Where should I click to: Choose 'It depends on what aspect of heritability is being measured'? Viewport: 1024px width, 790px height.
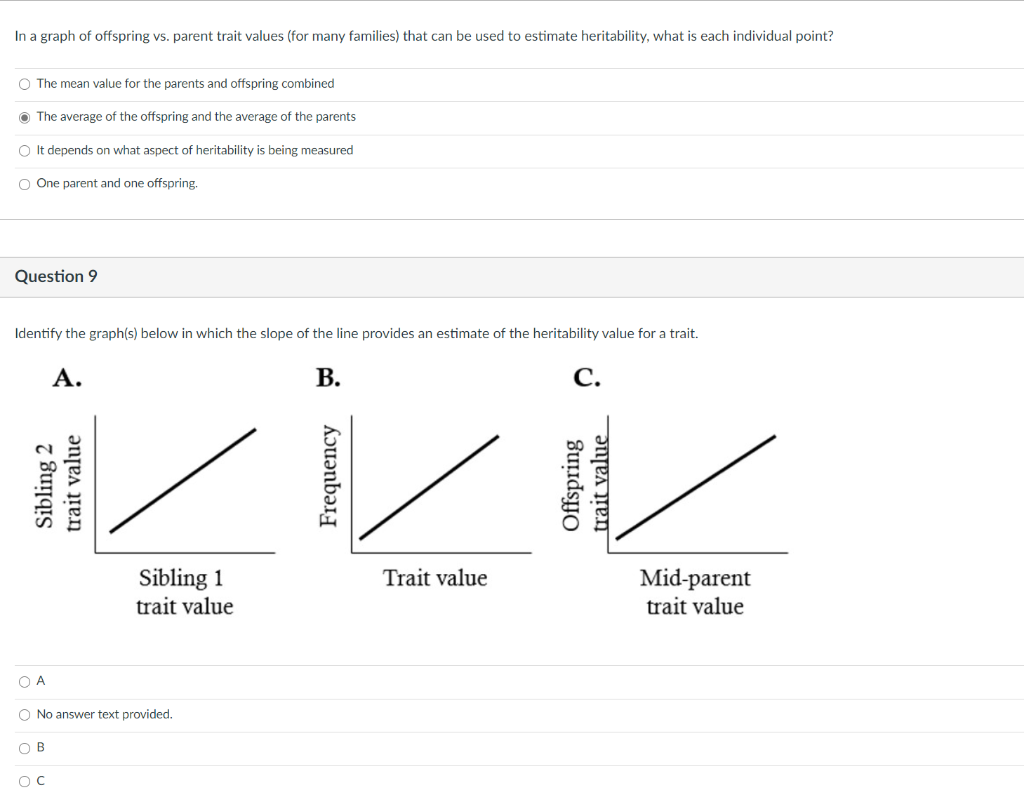click(24, 150)
